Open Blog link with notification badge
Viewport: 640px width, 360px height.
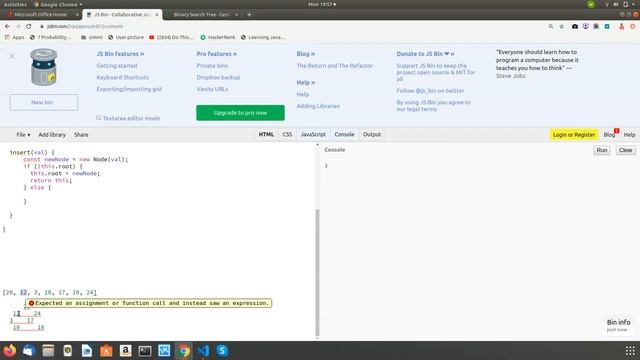tap(610, 134)
